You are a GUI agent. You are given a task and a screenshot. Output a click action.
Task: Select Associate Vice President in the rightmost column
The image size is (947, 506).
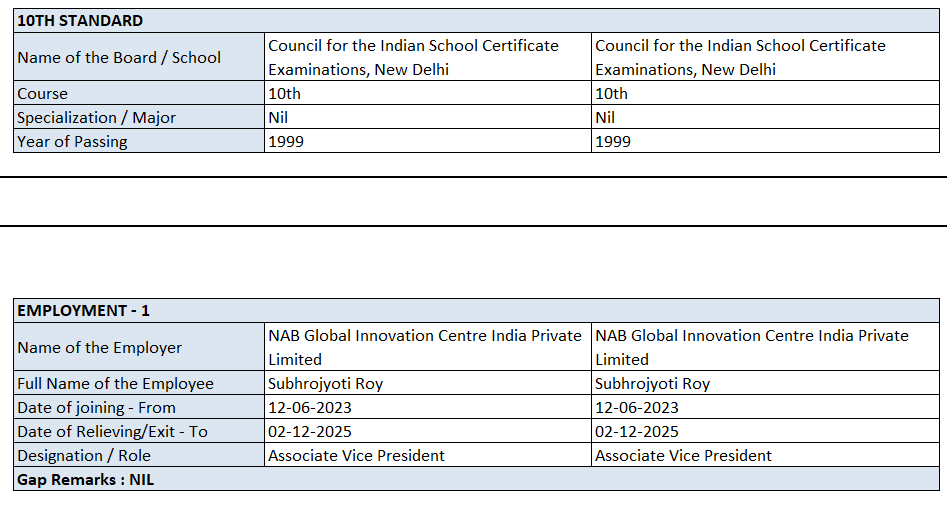point(683,456)
